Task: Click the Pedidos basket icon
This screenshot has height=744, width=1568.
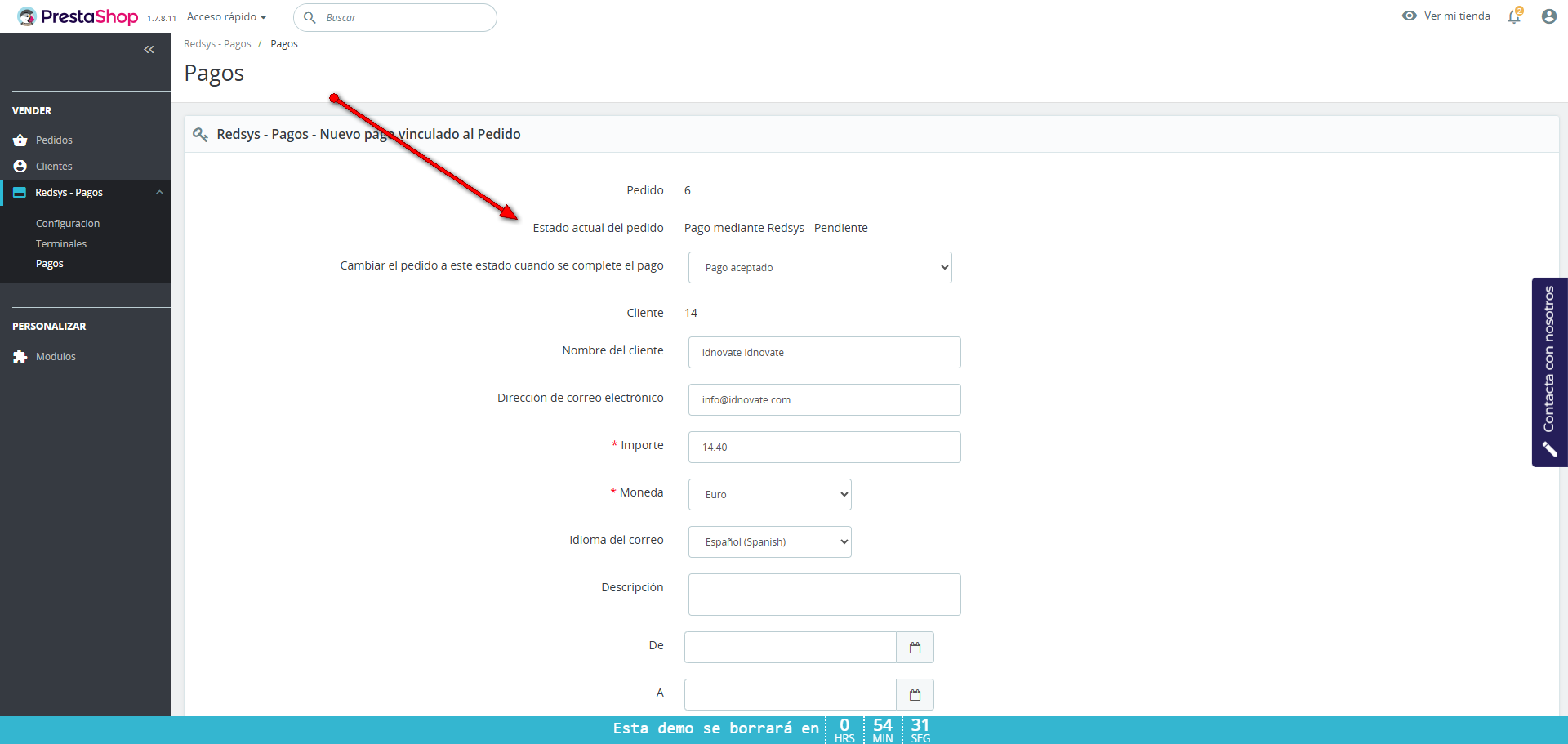Action: [x=20, y=140]
